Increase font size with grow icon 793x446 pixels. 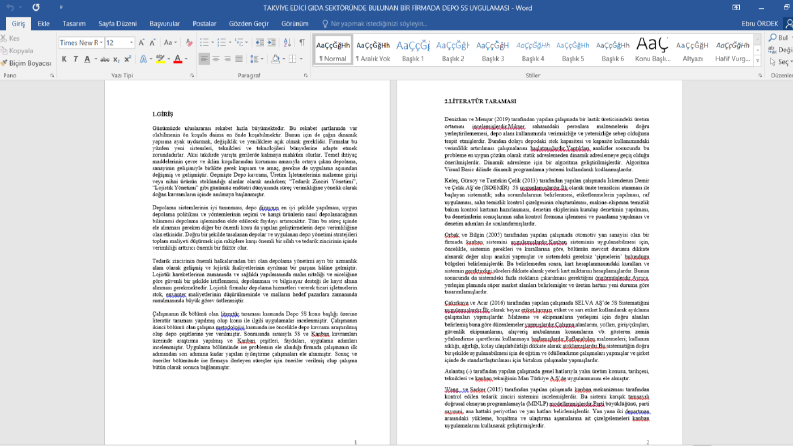(x=142, y=42)
